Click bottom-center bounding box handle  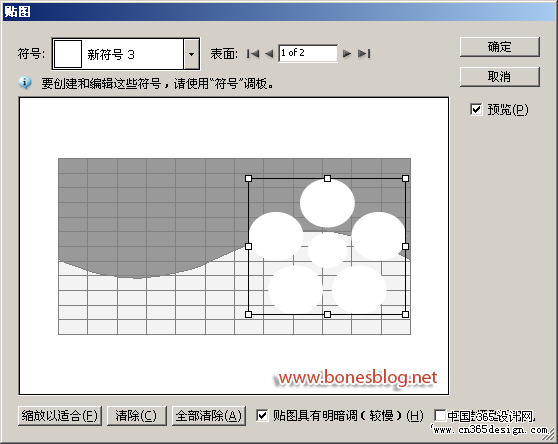[327, 314]
